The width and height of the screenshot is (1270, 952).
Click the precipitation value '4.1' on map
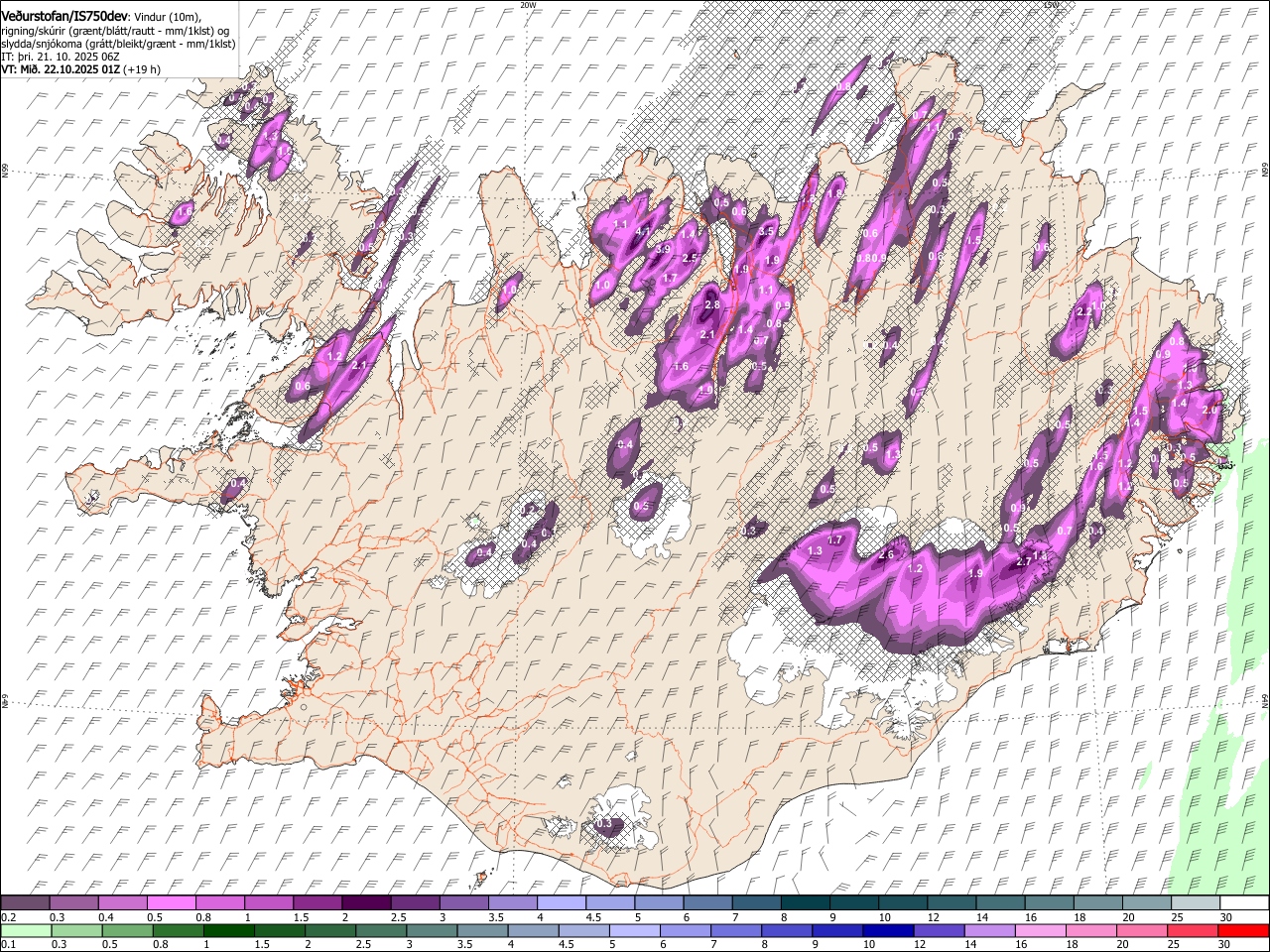click(642, 233)
